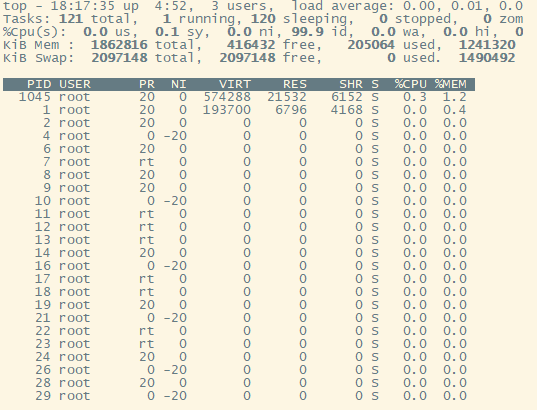The width and height of the screenshot is (537, 410).
Task: Click VIRT value 193700
Action: point(227,110)
